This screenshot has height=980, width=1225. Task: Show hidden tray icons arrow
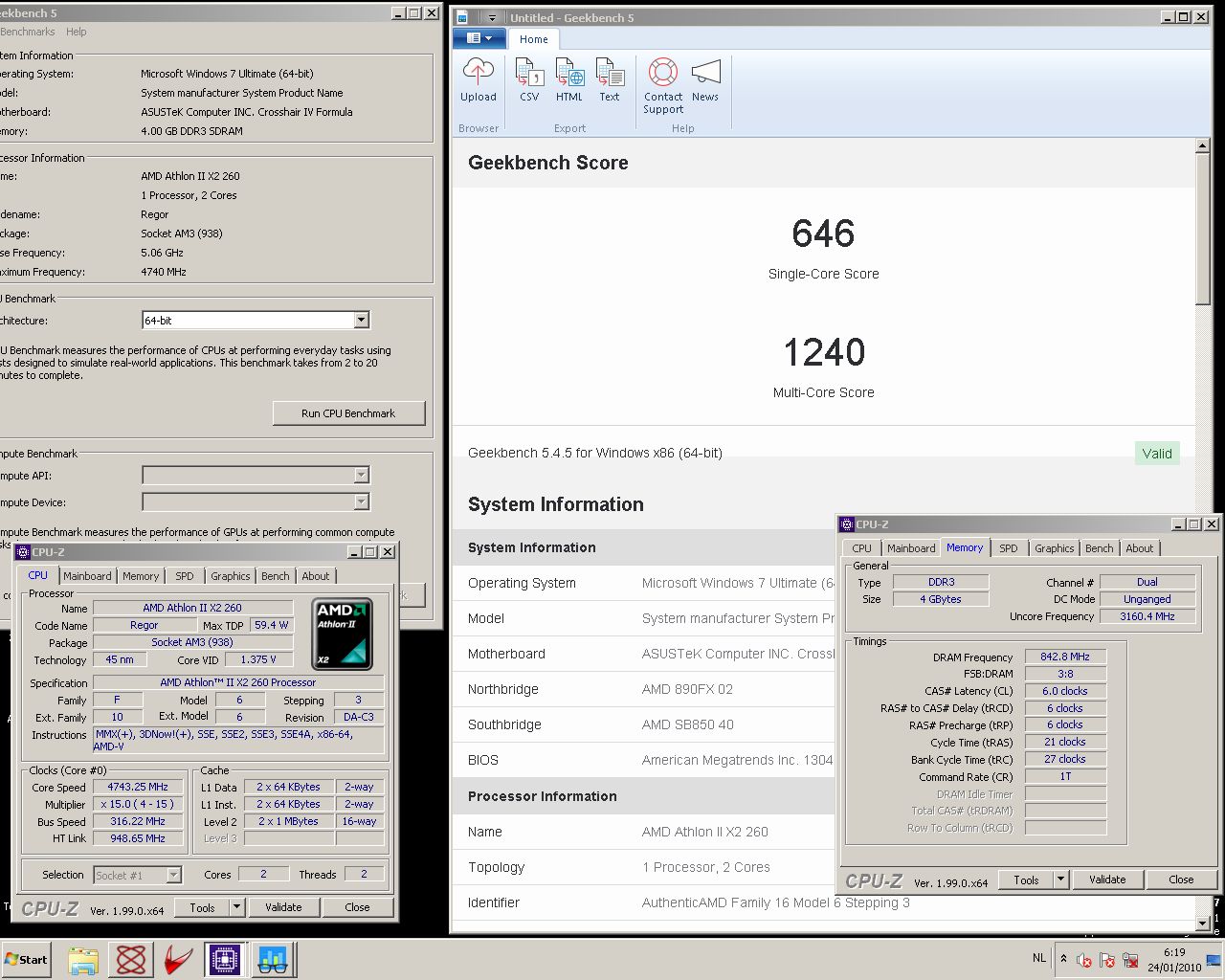1063,958
